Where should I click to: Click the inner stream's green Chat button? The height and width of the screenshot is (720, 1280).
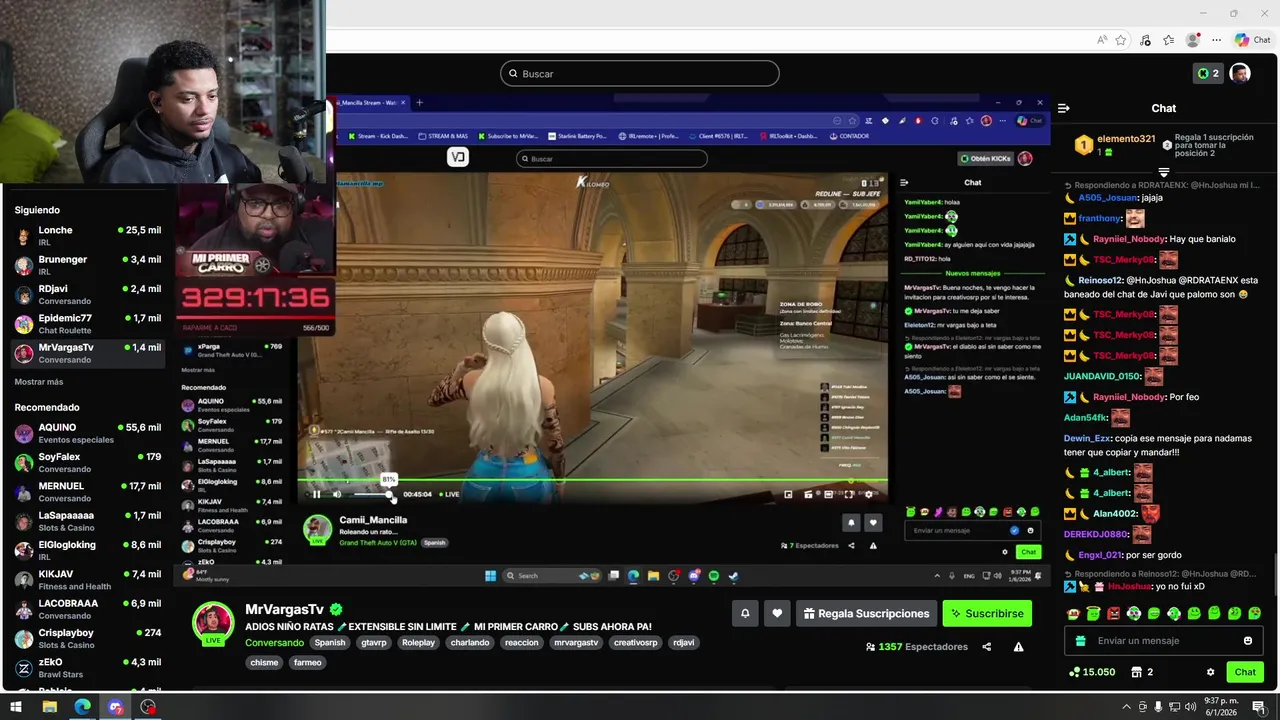[x=1028, y=552]
